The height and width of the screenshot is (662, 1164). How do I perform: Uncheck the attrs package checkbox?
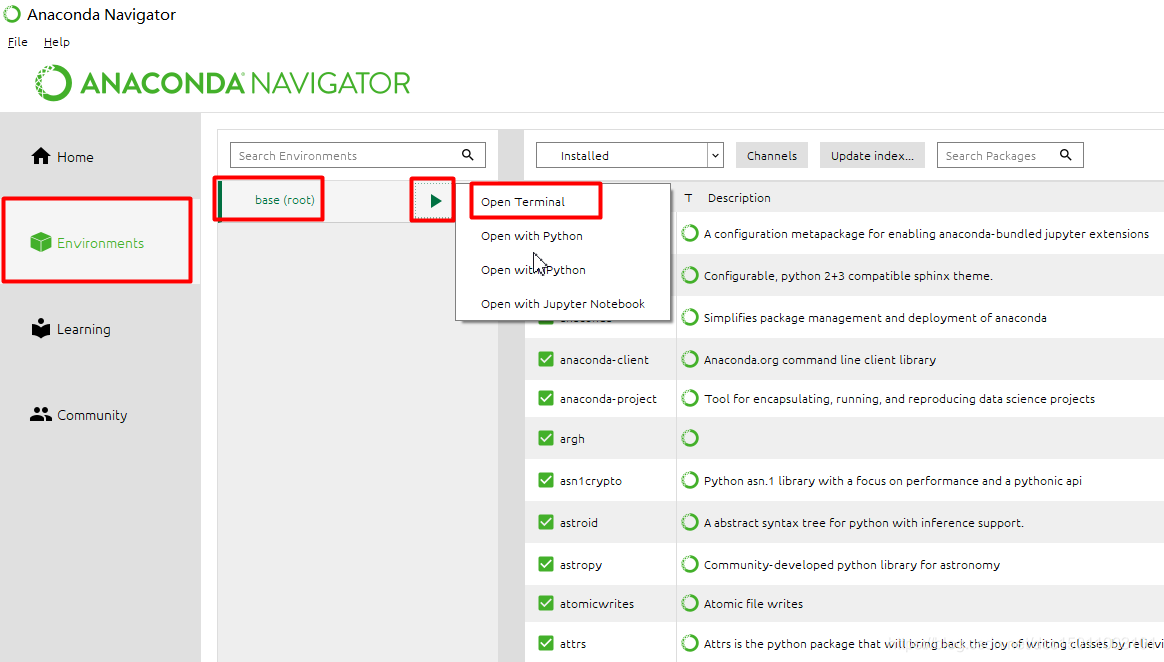coord(546,643)
